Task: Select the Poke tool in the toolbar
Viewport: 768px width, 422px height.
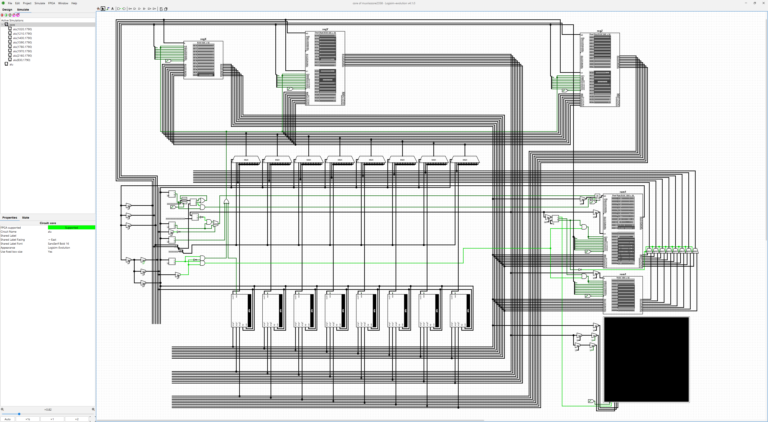Action: click(x=98, y=8)
